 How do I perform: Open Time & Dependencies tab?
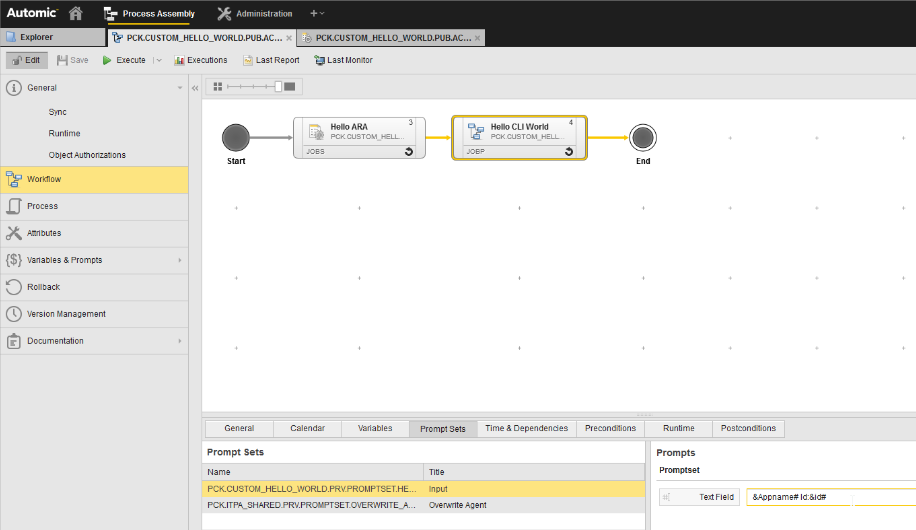coord(526,428)
